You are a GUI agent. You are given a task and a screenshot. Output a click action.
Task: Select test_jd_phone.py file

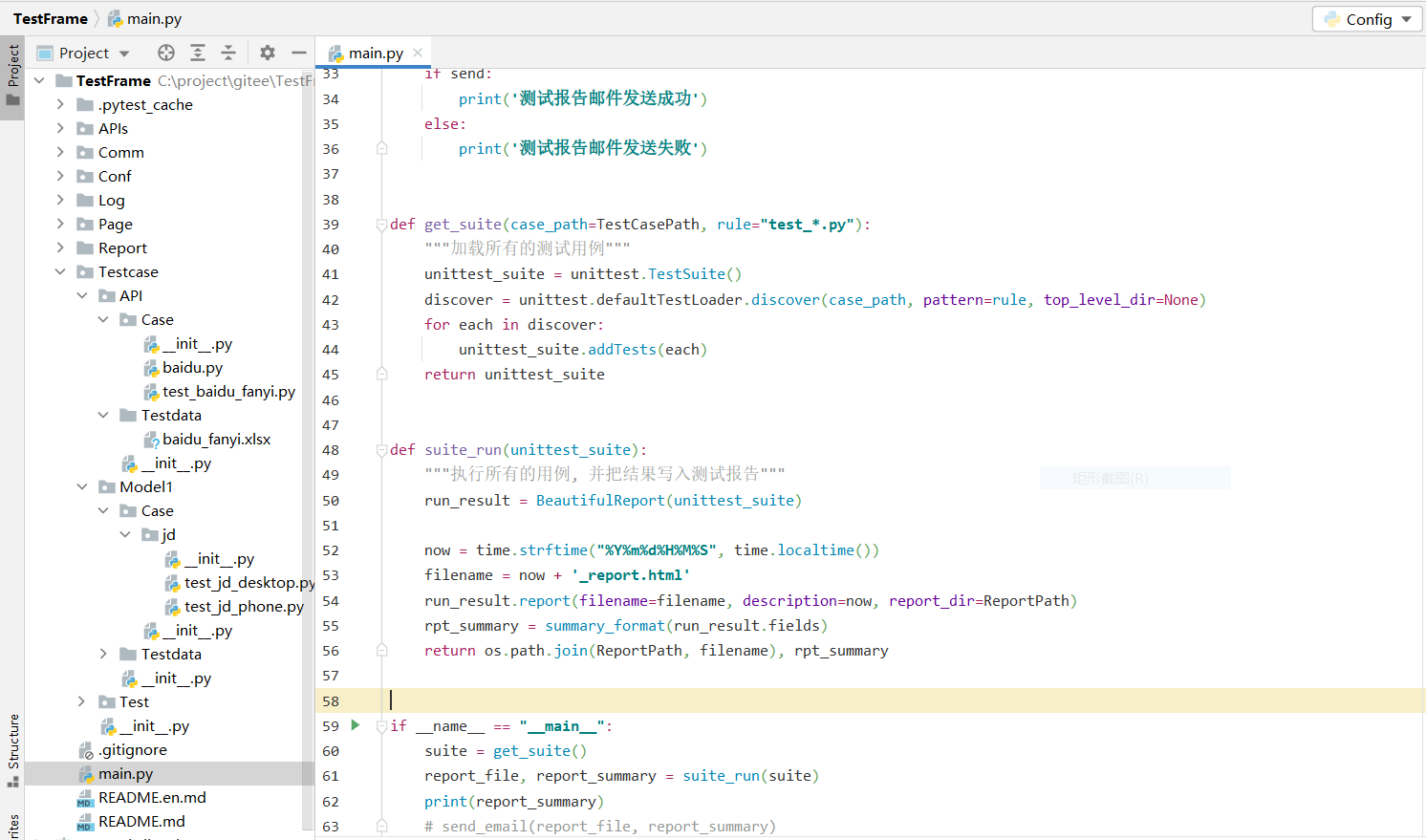[244, 606]
